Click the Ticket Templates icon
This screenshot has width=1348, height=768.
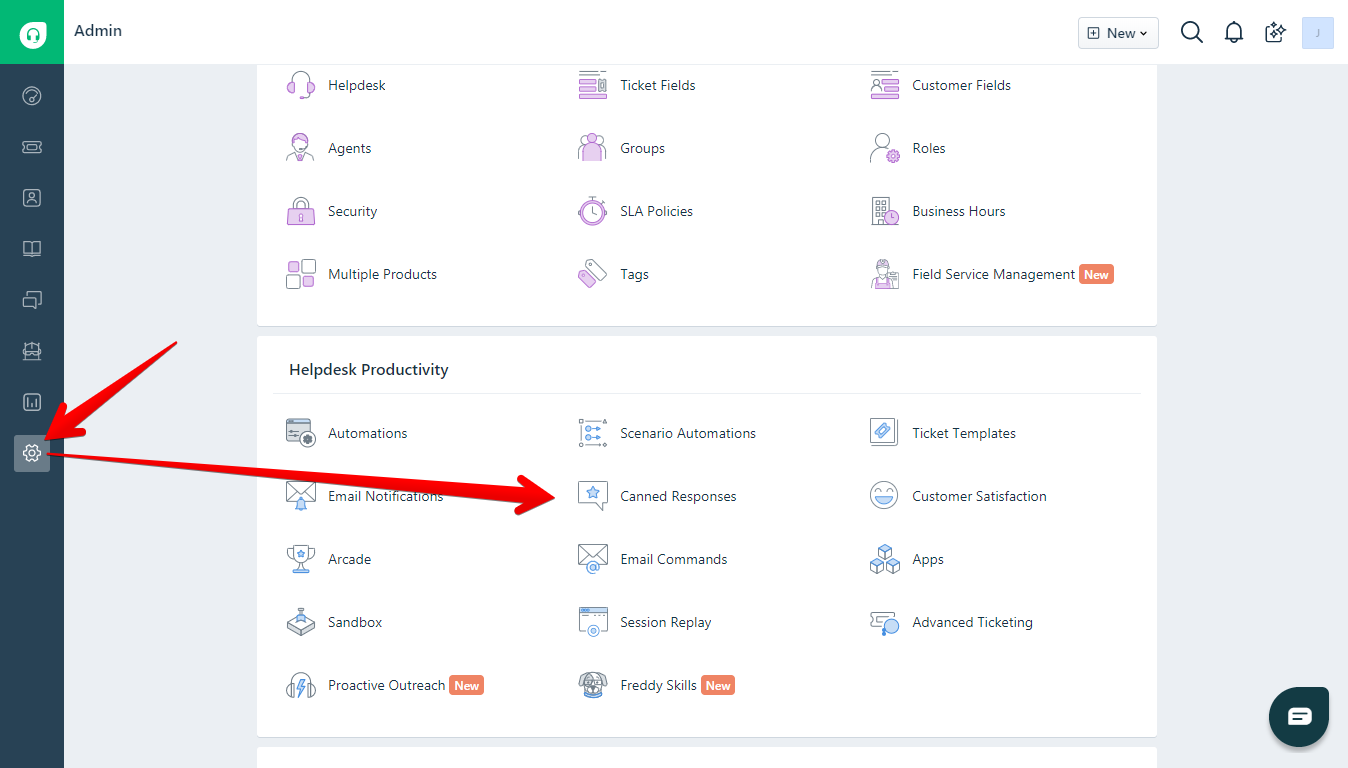(885, 433)
